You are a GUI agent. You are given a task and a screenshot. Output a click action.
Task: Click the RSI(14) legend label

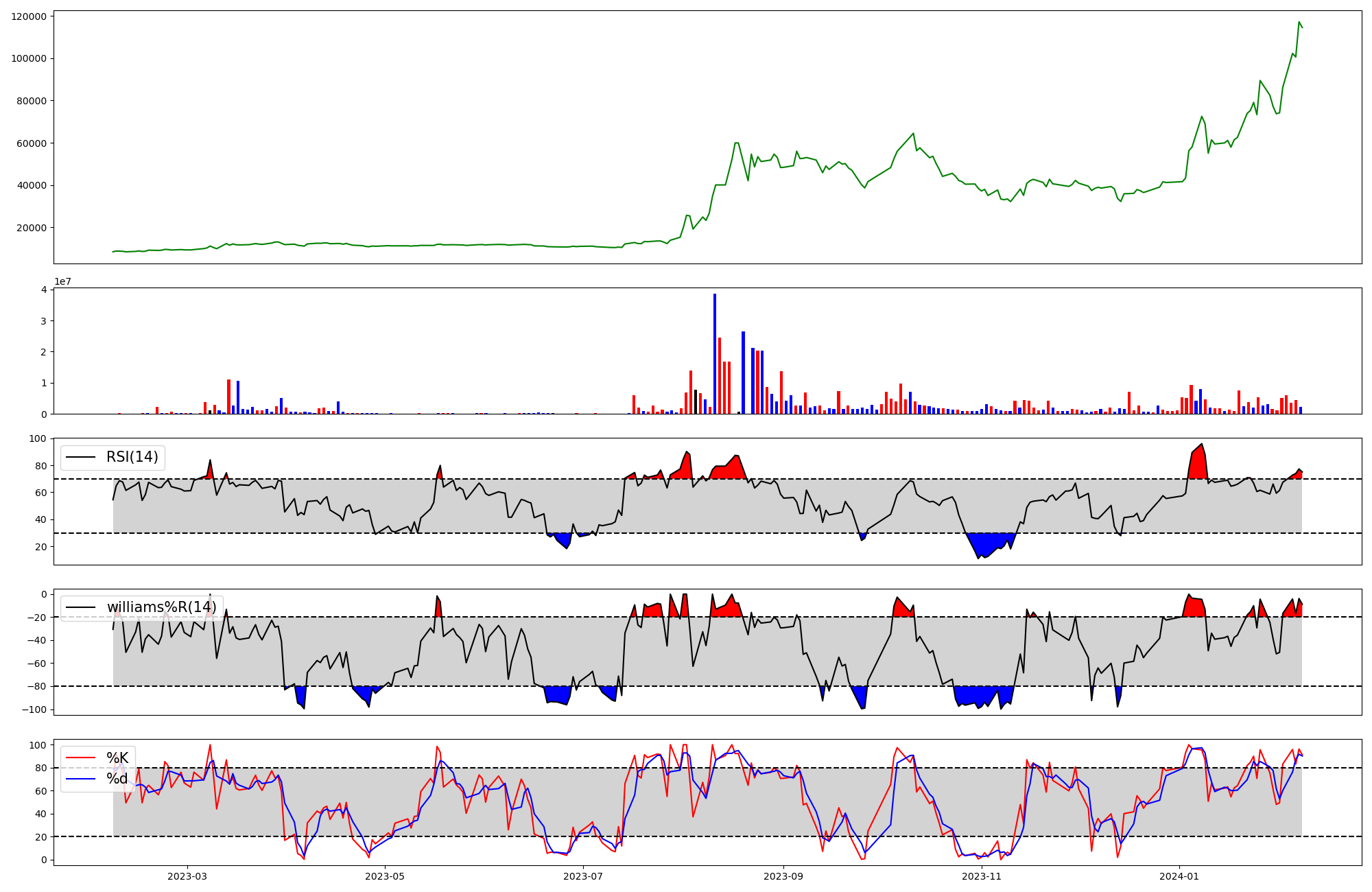[x=132, y=457]
